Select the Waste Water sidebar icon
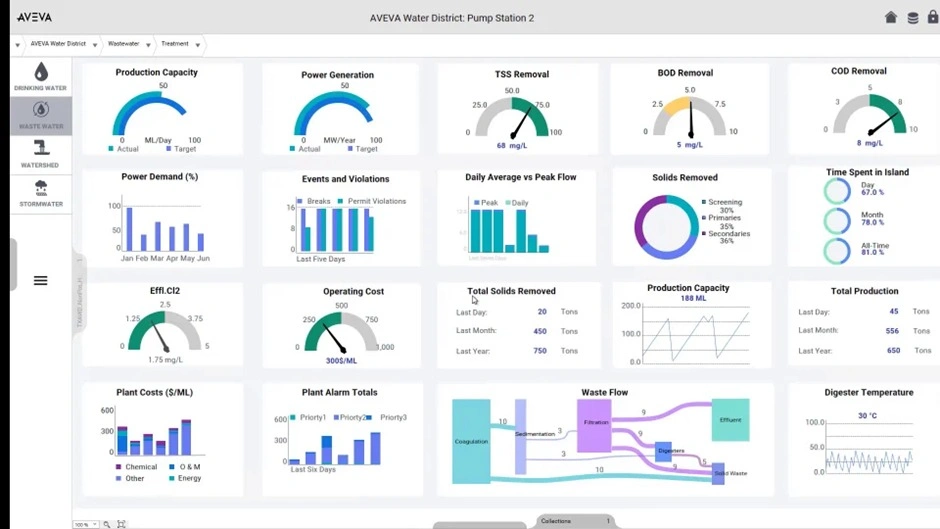The height and width of the screenshot is (529, 940). point(40,114)
